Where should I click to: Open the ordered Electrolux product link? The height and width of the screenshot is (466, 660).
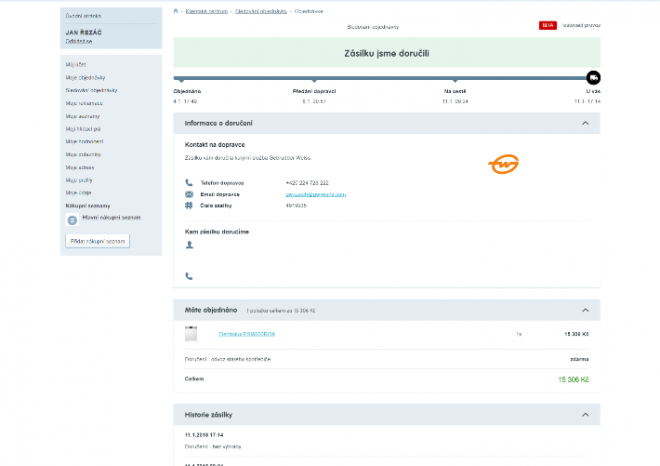click(246, 334)
